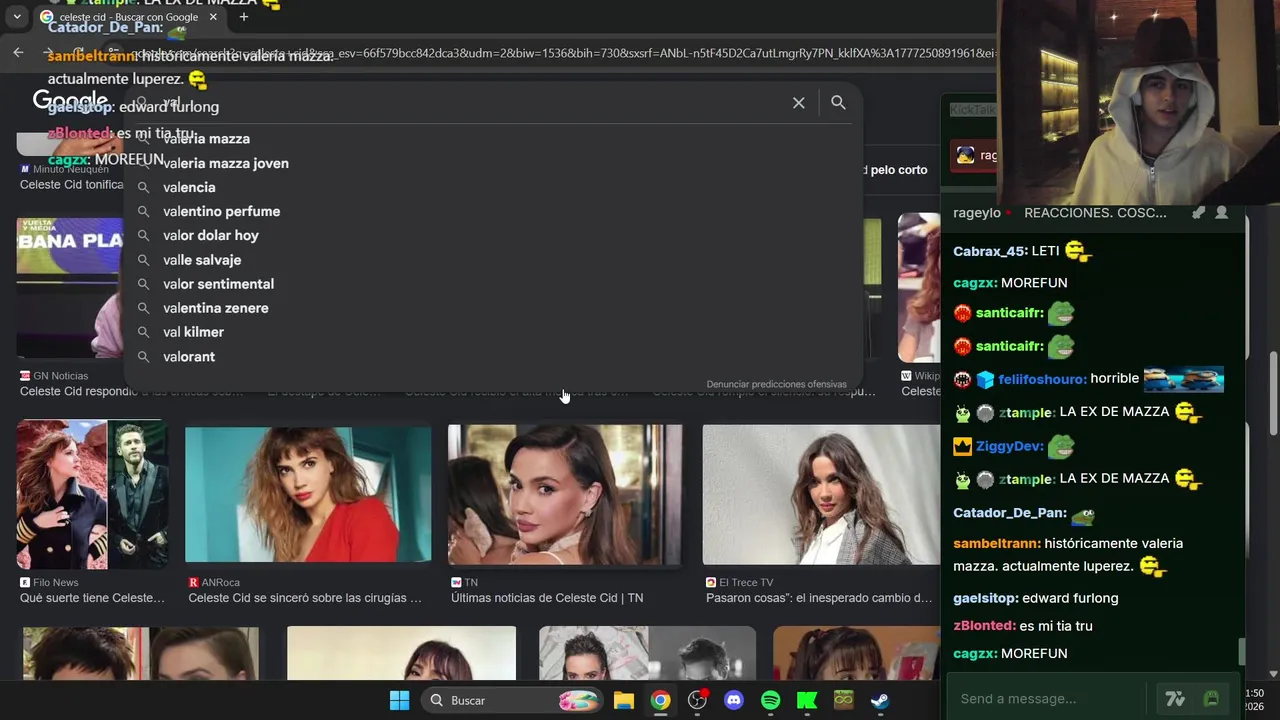Click username 'feliifoshouro' in chat
This screenshot has height=720, width=1280.
coord(1042,379)
